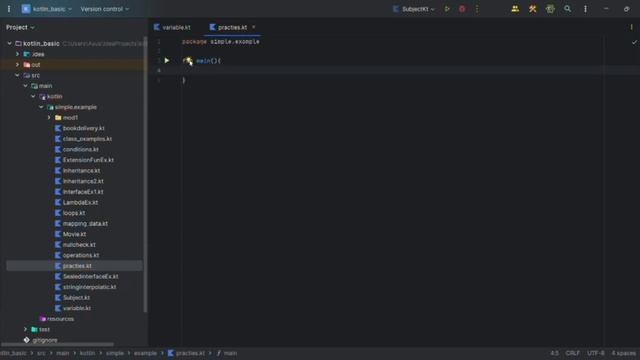Image resolution: width=640 pixels, height=360 pixels.
Task: Open the Project view dropdown
Action: click(20, 27)
